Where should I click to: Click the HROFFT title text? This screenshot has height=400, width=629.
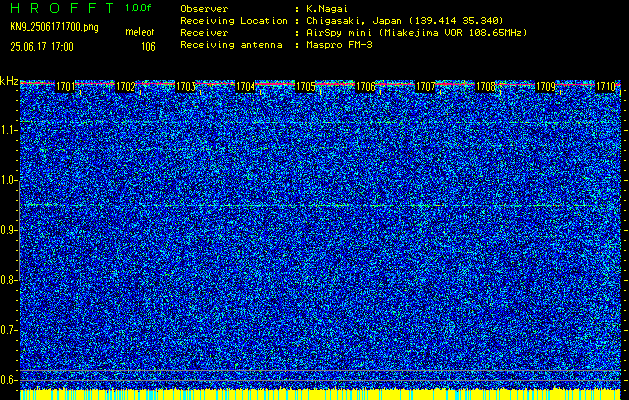click(62, 8)
